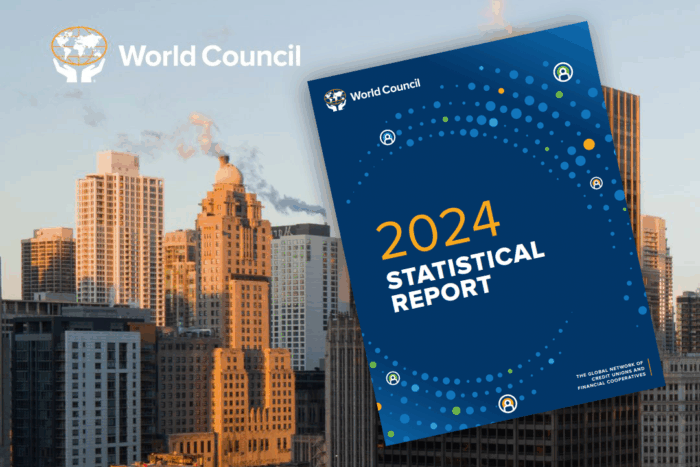Screen dimensions: 700x467
Task: Click the orange 2024 year text
Action: pos(440,229)
